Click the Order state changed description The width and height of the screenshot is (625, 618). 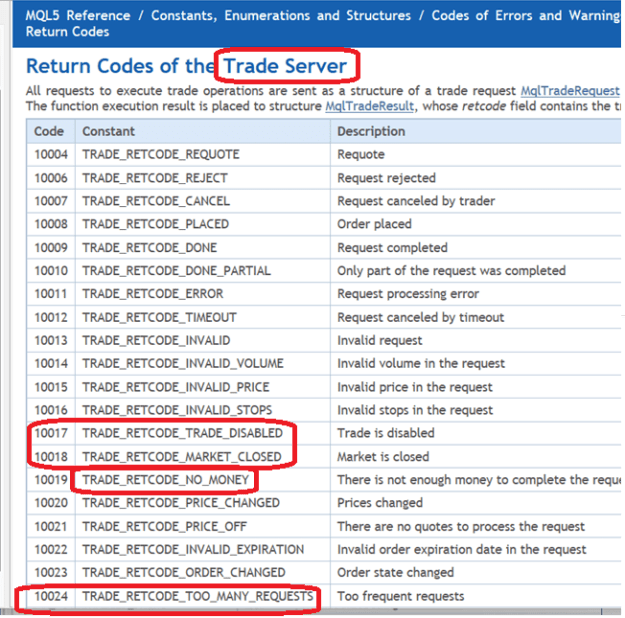[x=395, y=573]
